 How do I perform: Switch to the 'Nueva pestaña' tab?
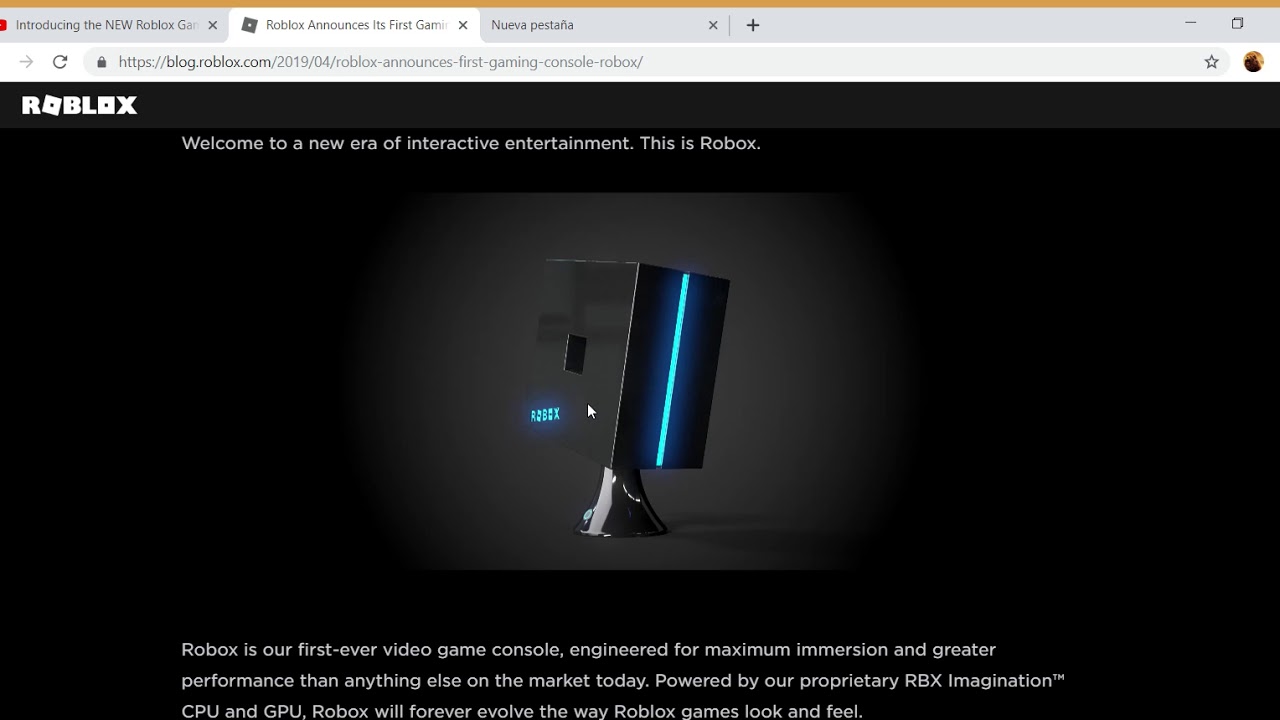tap(603, 25)
